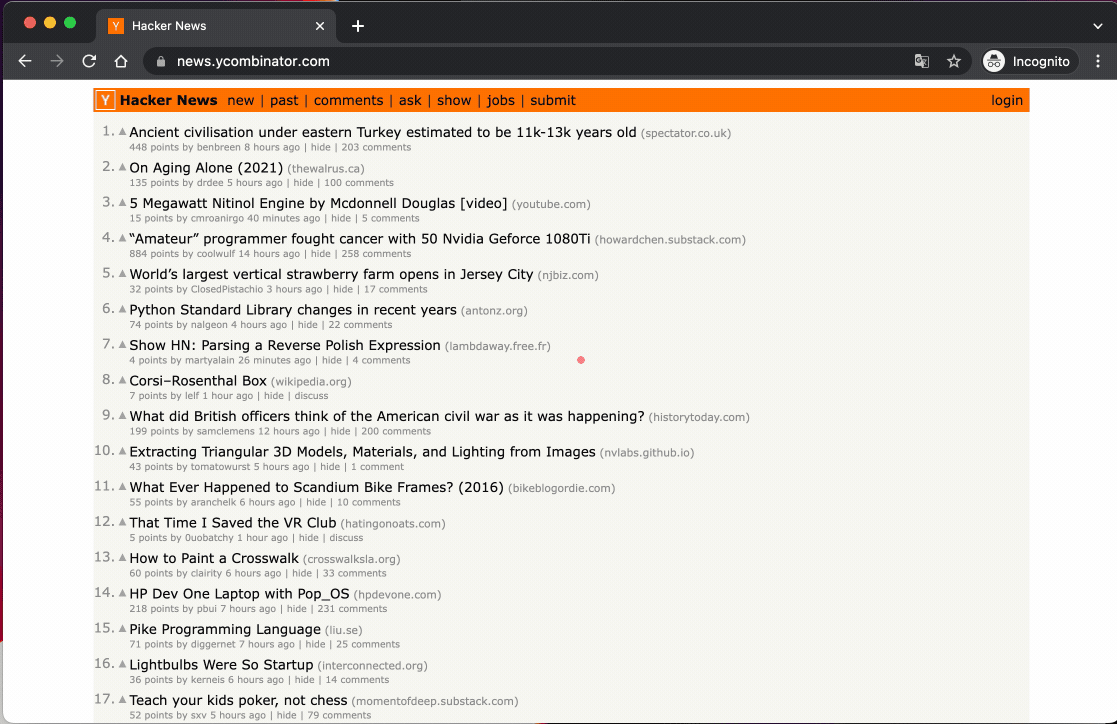Viewport: 1117px width, 724px height.
Task: Expand the tab search chevron
Action: (x=1097, y=26)
